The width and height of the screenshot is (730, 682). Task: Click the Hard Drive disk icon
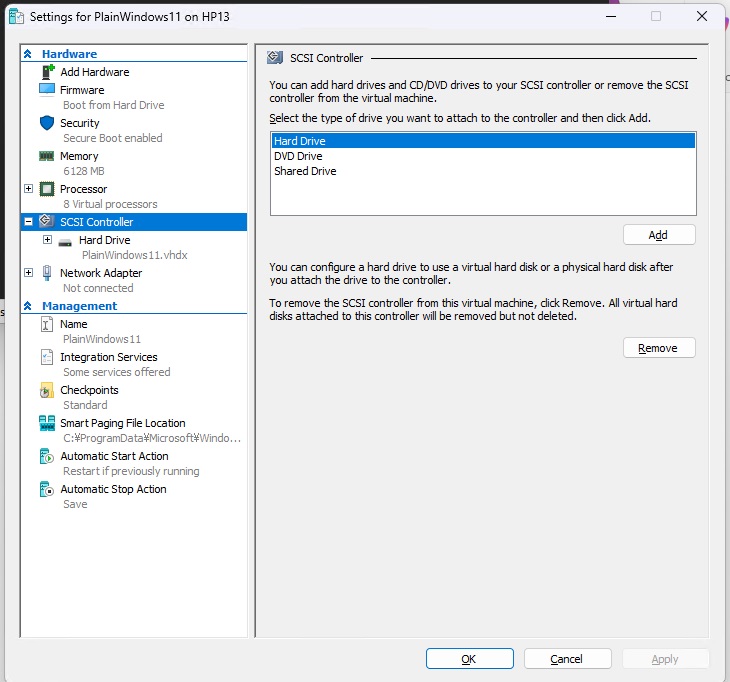65,242
